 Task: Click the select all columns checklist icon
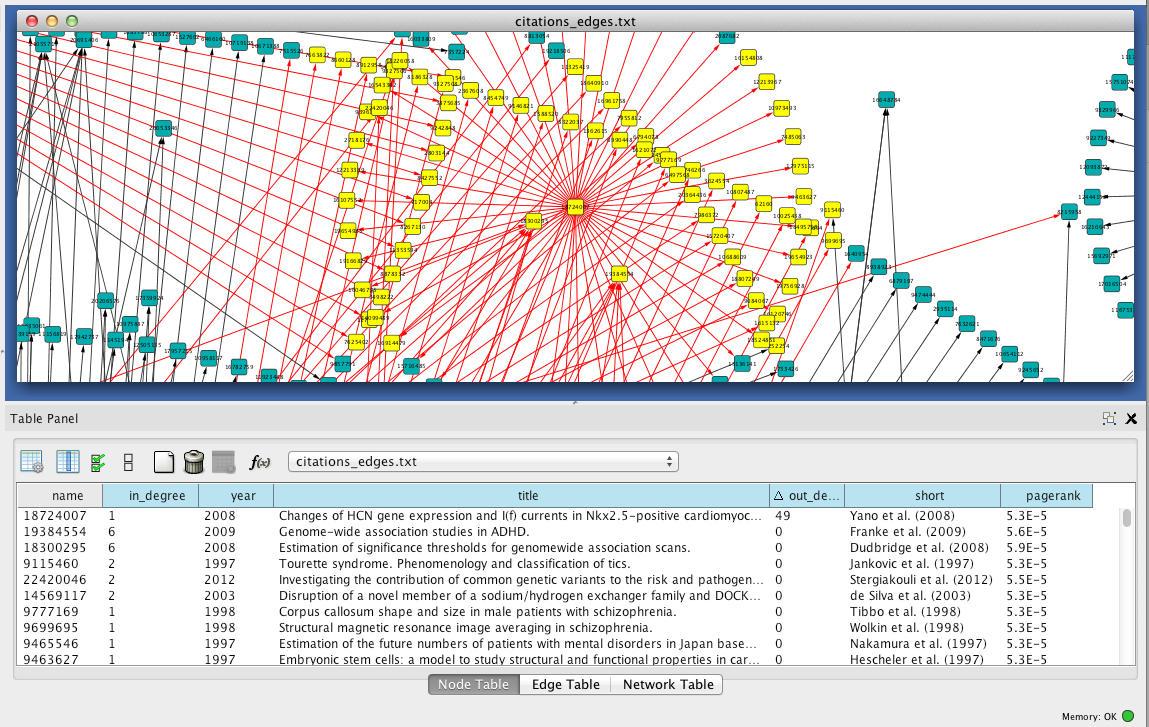(x=98, y=461)
